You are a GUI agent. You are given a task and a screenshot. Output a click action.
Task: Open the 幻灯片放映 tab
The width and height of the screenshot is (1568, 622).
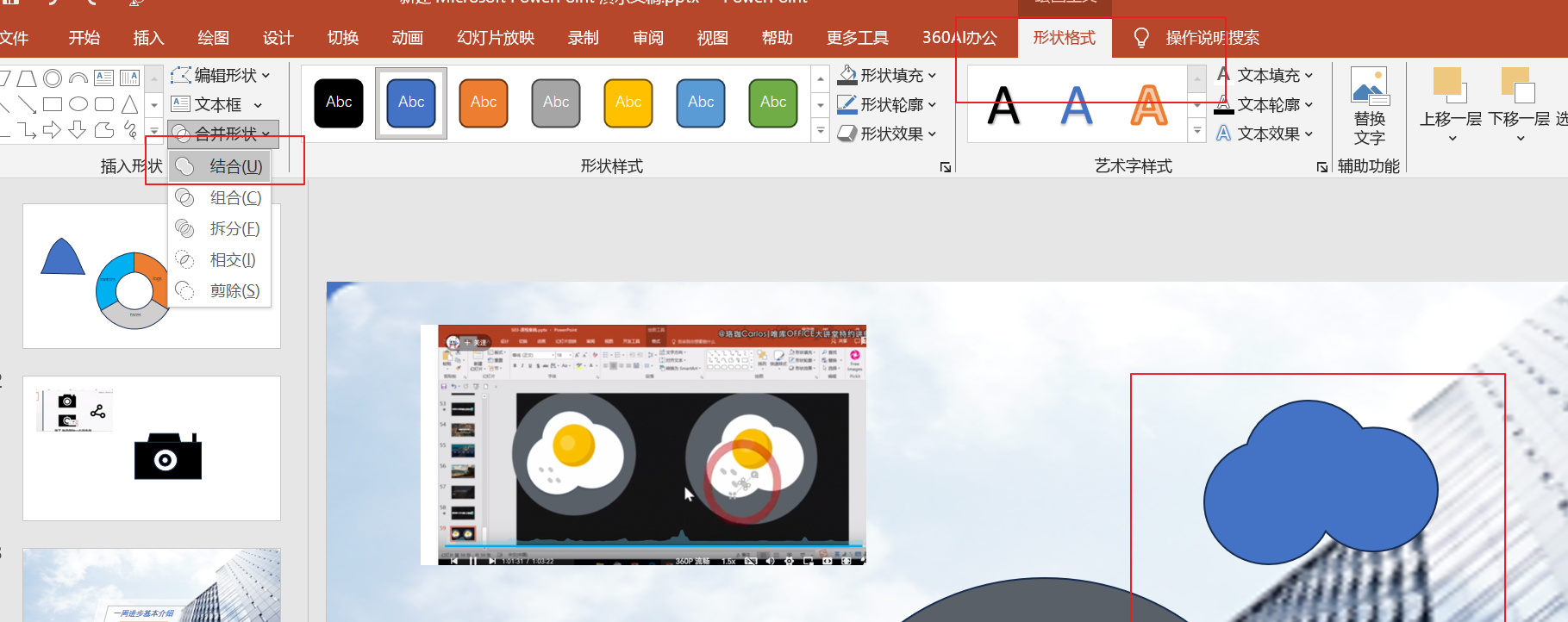click(x=496, y=38)
